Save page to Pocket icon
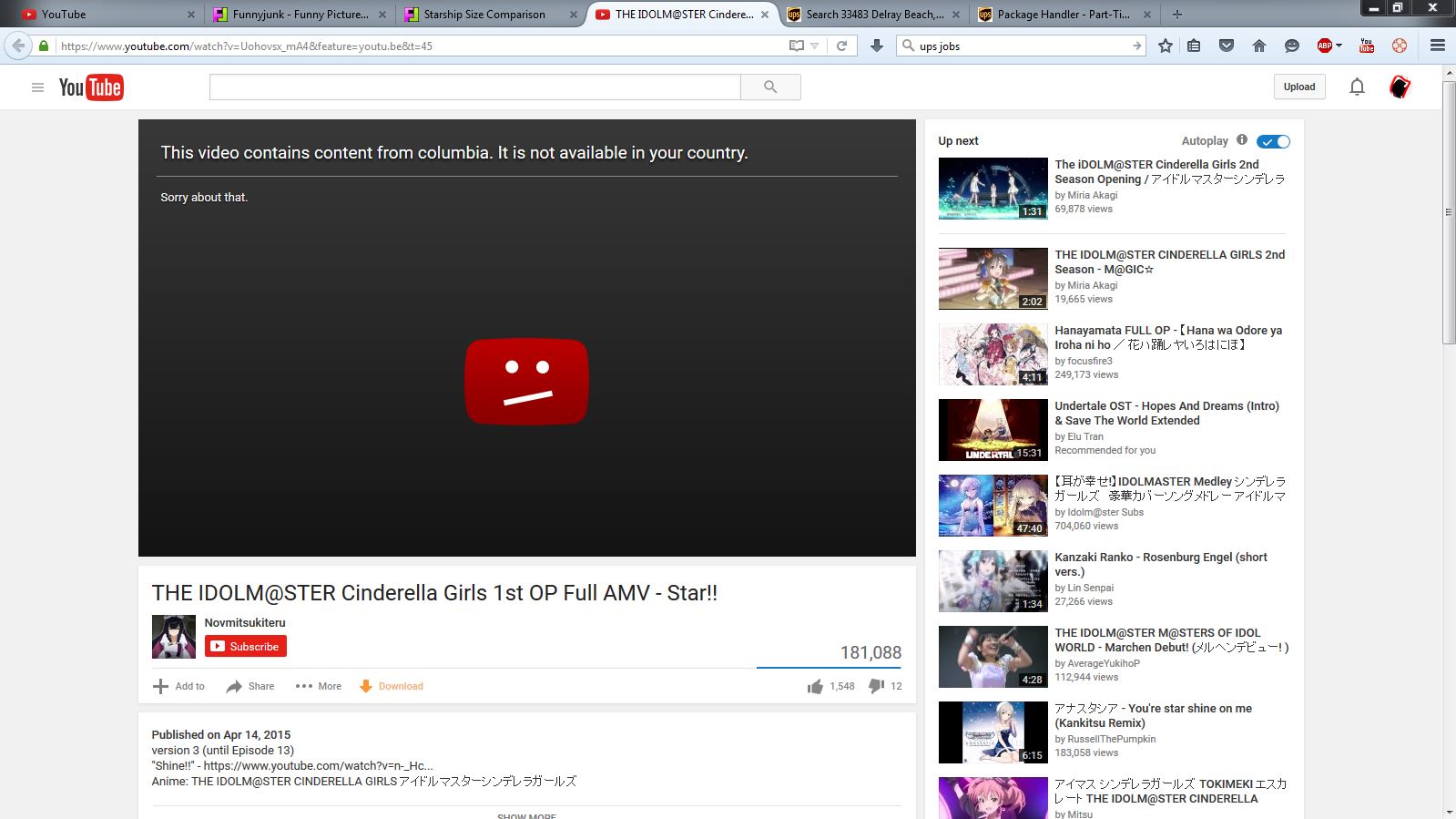1456x819 pixels. 1227,46
